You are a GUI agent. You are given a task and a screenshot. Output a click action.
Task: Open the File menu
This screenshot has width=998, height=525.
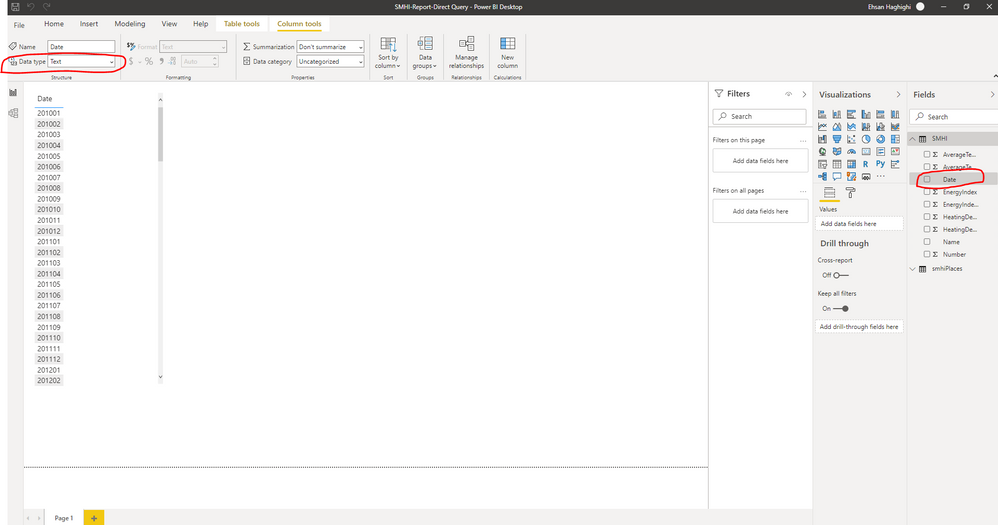(19, 25)
